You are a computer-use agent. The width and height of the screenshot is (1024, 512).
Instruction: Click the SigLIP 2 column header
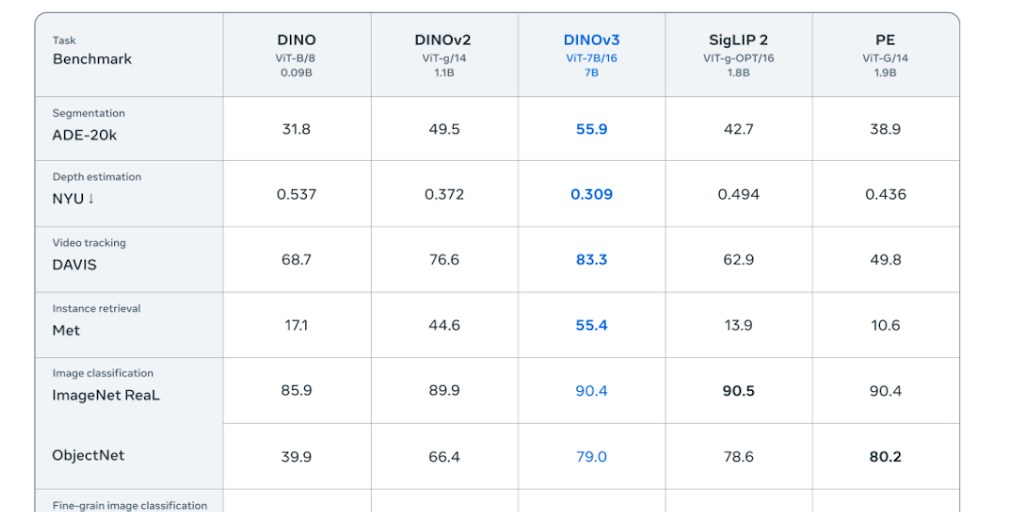[x=738, y=40]
